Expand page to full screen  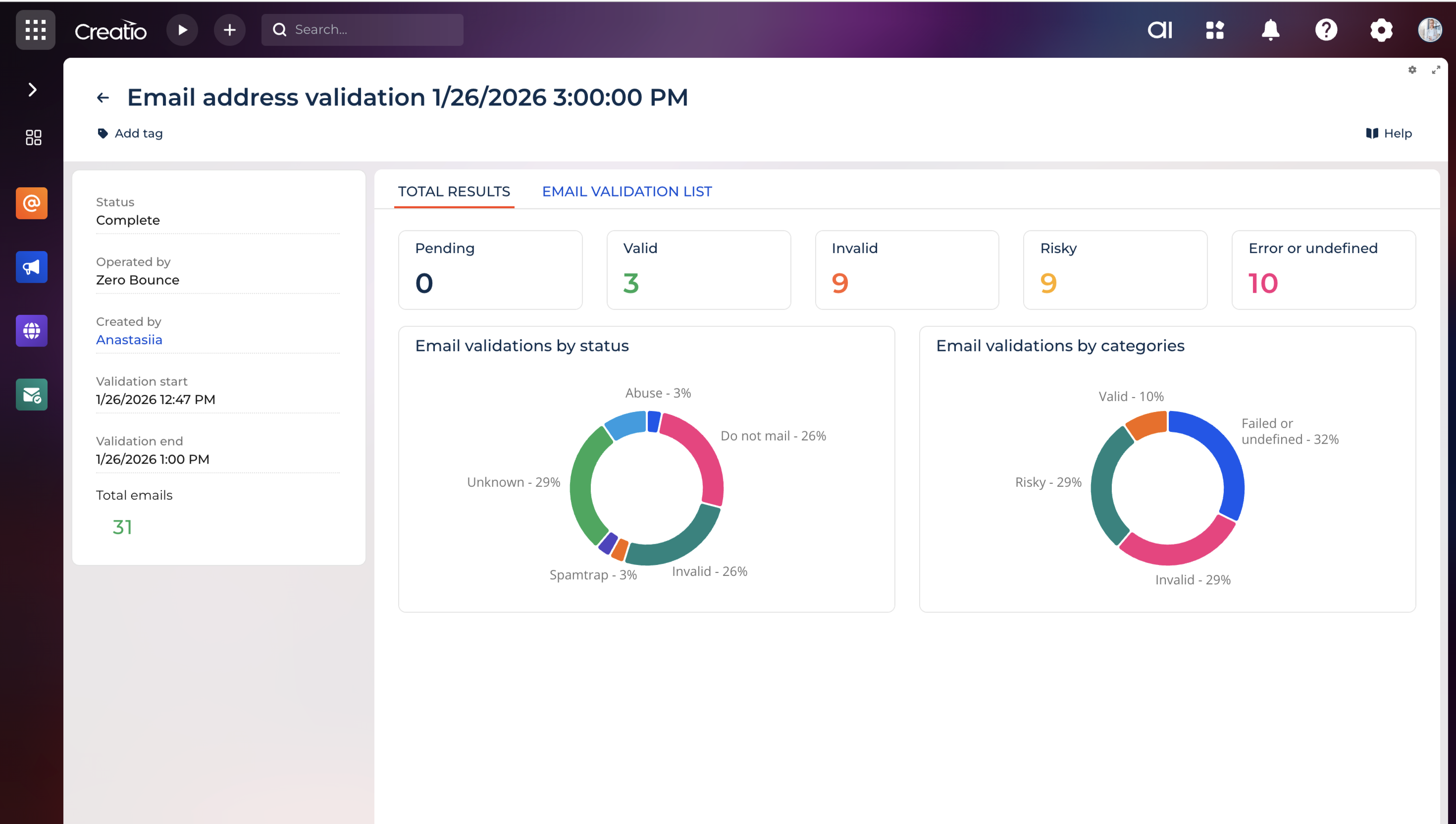1436,70
